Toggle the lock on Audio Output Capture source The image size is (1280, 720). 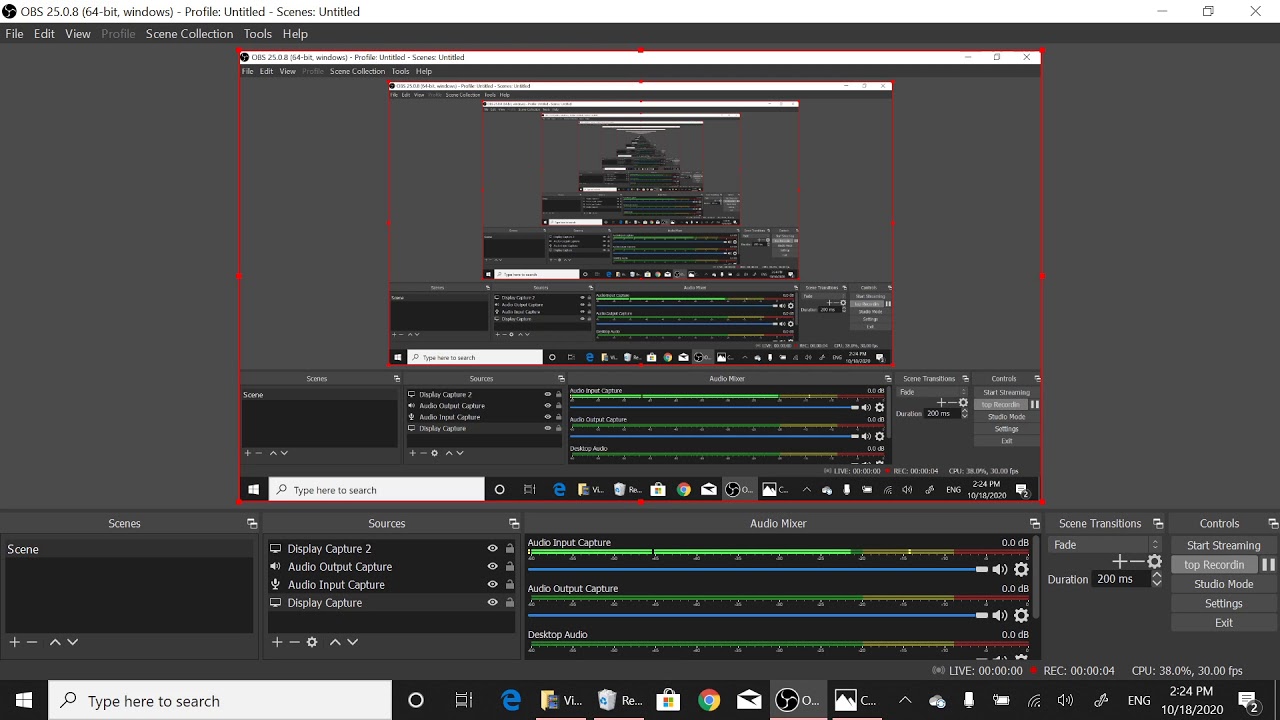[510, 567]
